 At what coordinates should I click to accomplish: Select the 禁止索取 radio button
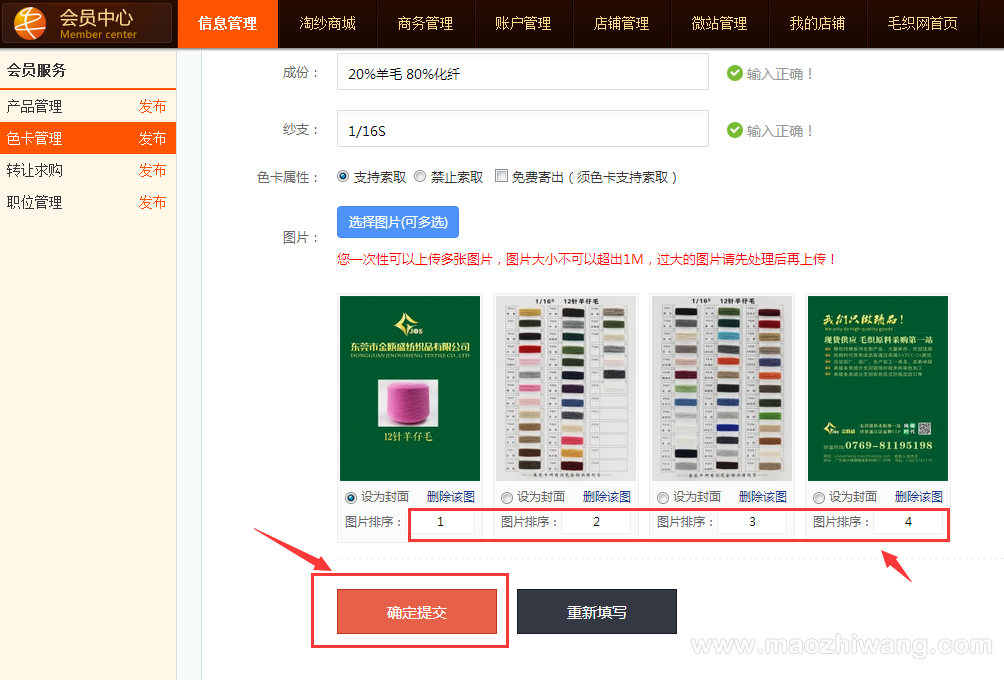(420, 176)
